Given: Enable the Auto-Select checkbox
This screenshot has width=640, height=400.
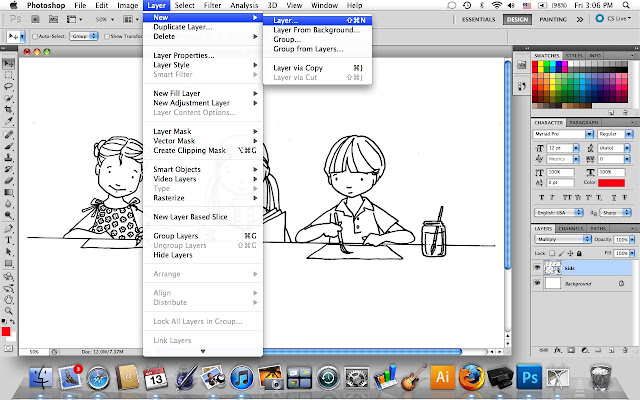Looking at the screenshot, I should pyautogui.click(x=35, y=36).
